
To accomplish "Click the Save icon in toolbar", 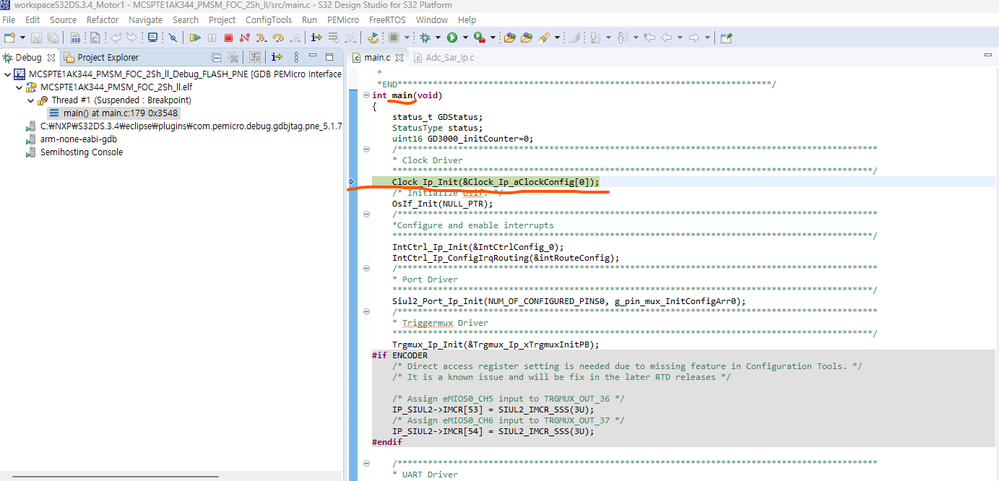I will (36, 38).
